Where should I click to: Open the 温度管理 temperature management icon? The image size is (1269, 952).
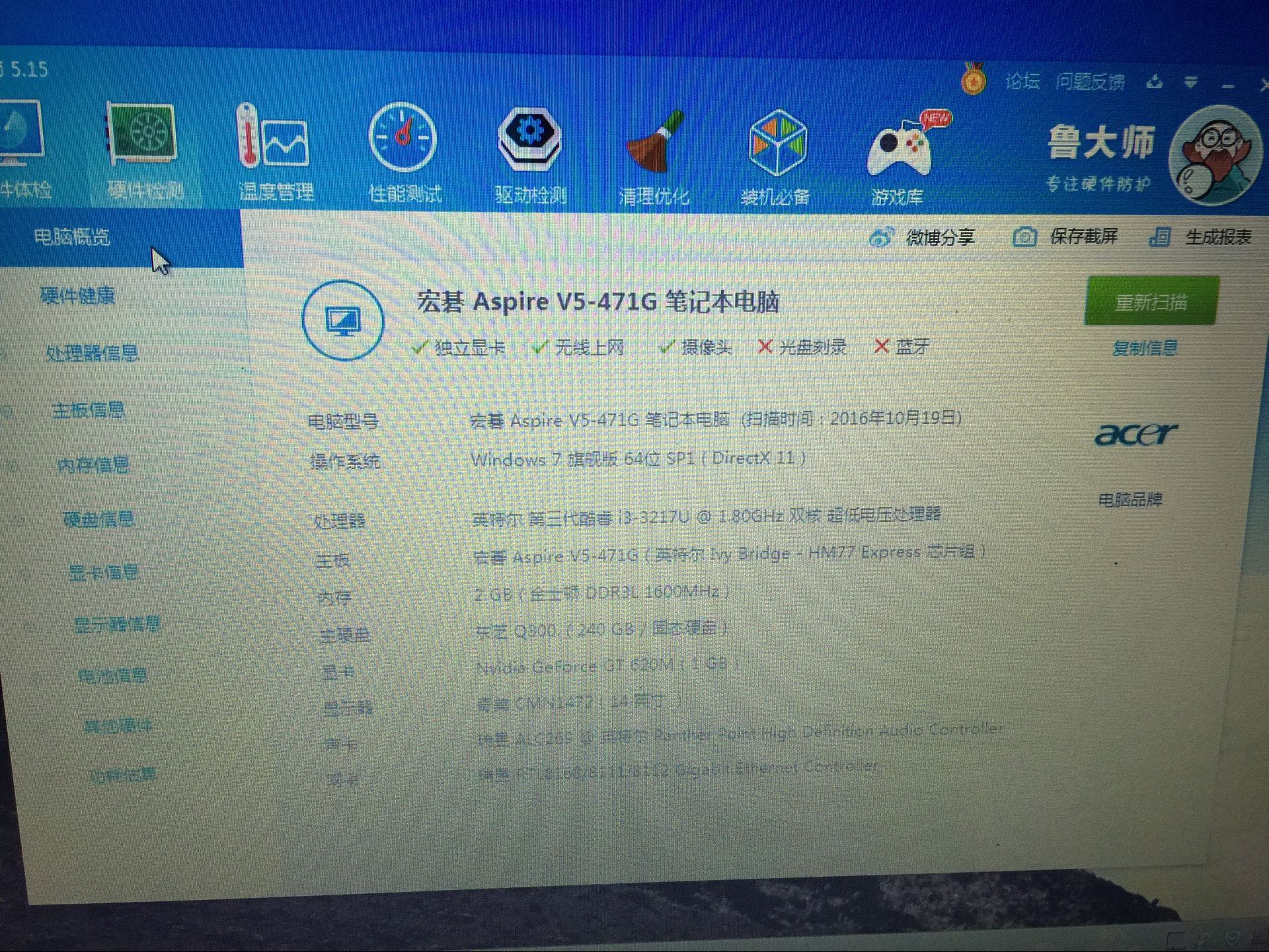tap(275, 153)
